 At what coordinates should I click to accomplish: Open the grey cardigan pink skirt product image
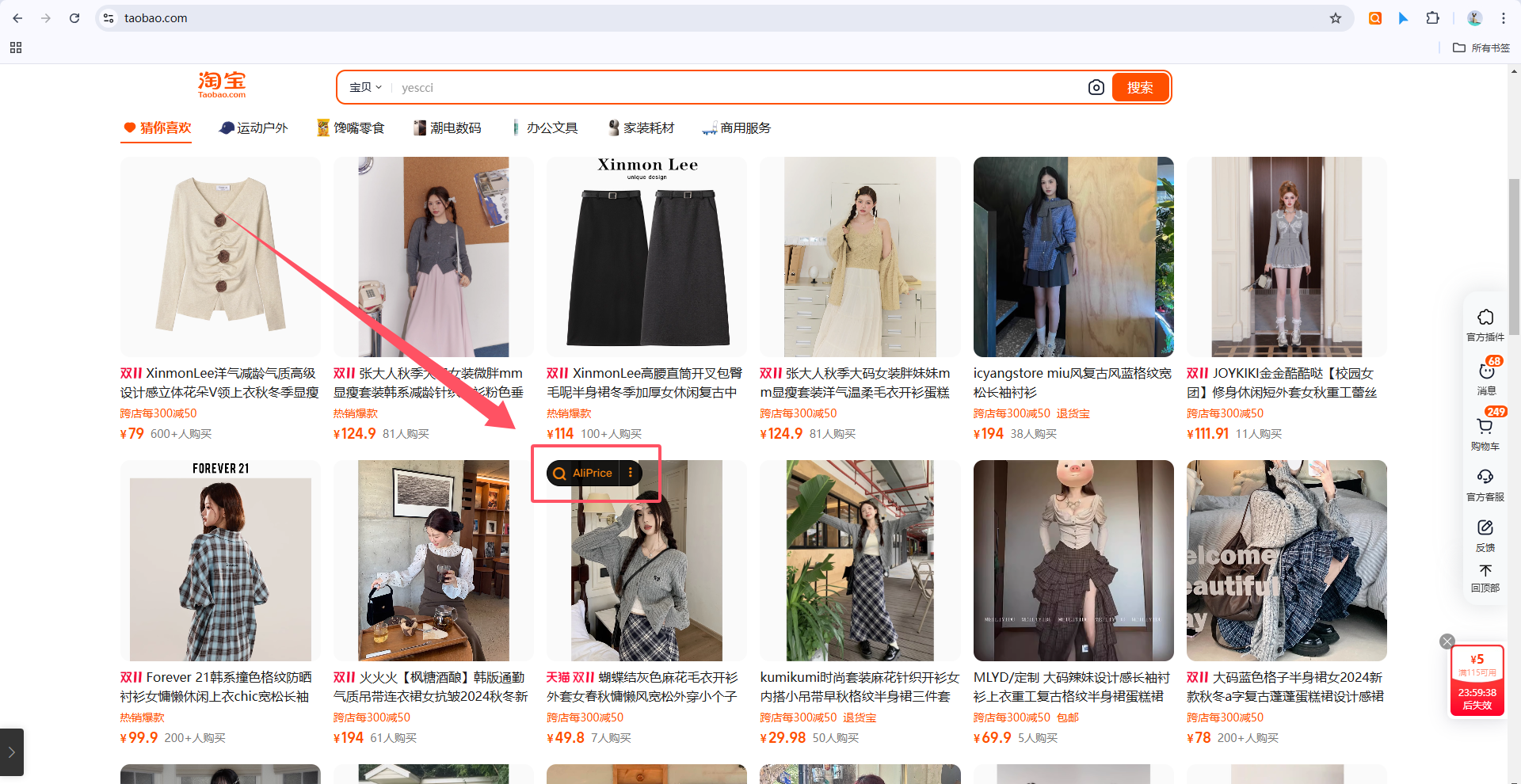coord(433,257)
